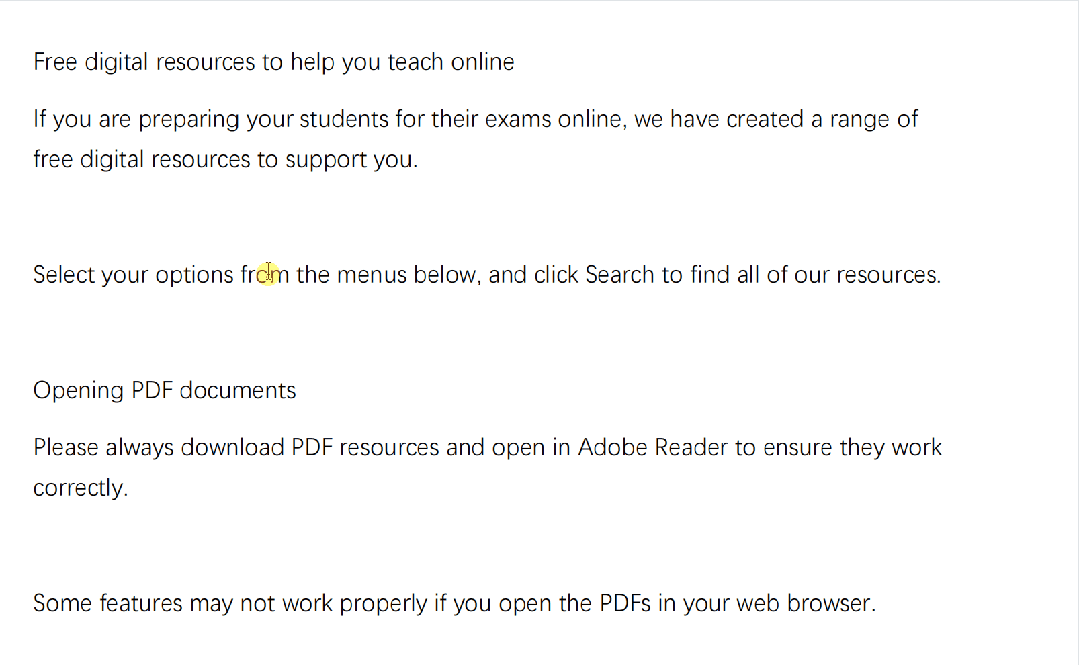Click the word "Search" in the instructions sentence
1079x665 pixels.
pos(620,275)
